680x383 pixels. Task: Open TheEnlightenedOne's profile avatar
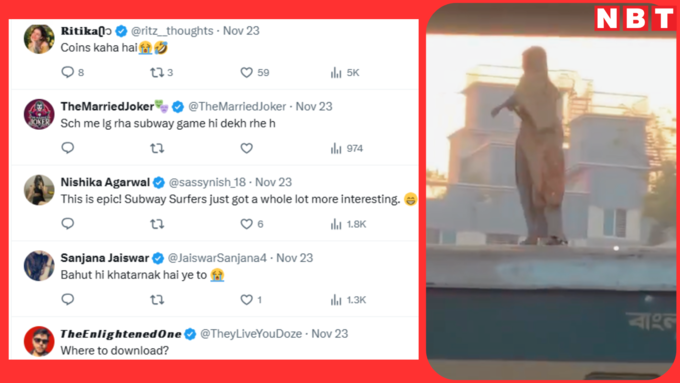pos(39,341)
